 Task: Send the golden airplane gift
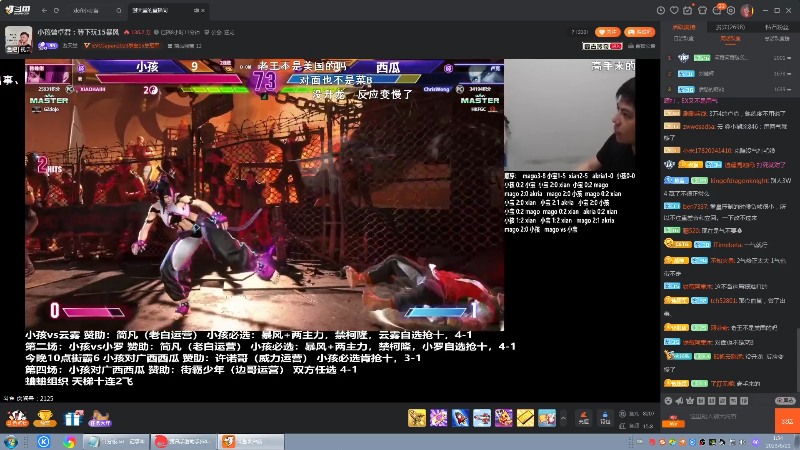417,418
